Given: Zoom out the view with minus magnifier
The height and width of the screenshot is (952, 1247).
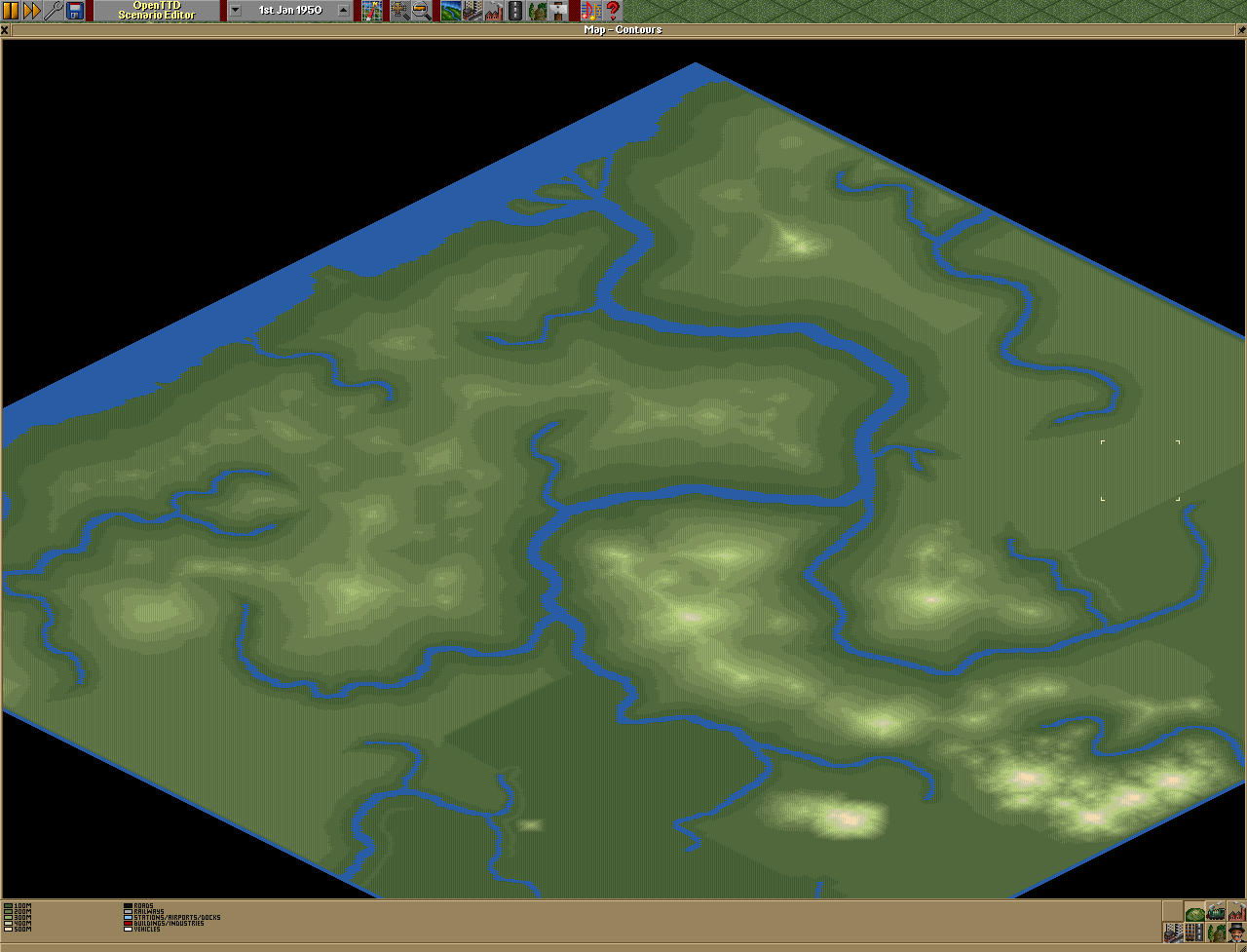Looking at the screenshot, I should point(421,12).
